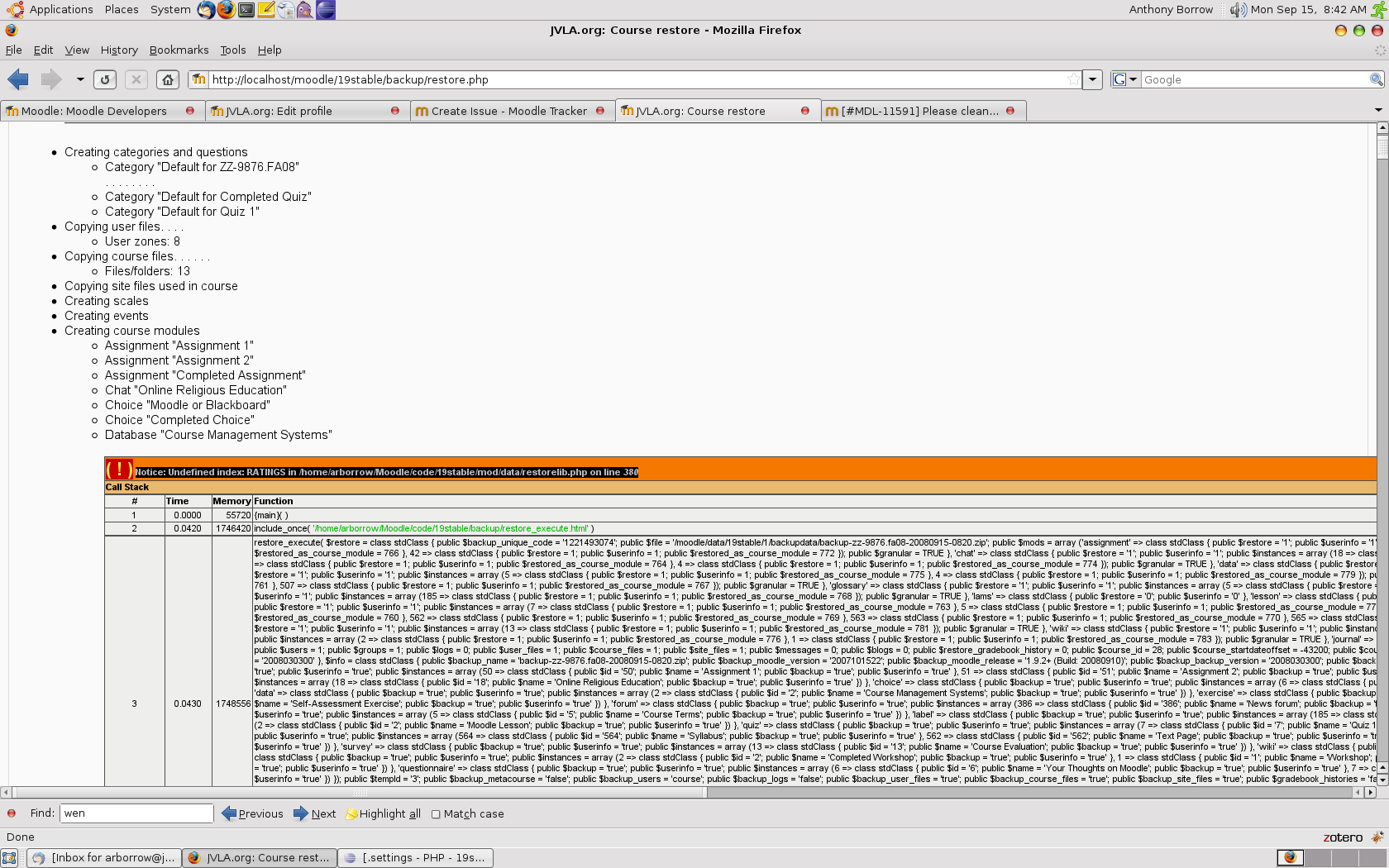Go to the Home page

(x=168, y=79)
